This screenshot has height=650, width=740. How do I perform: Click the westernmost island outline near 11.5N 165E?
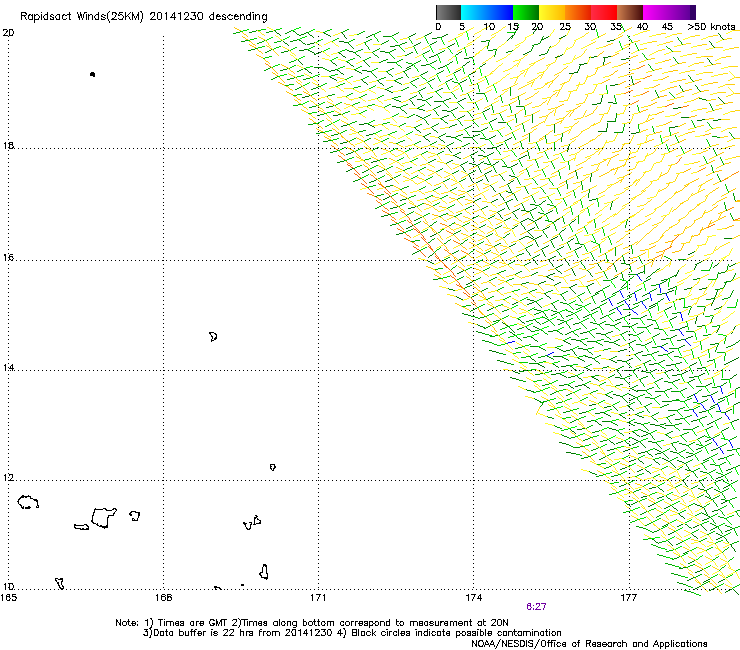[x=28, y=502]
